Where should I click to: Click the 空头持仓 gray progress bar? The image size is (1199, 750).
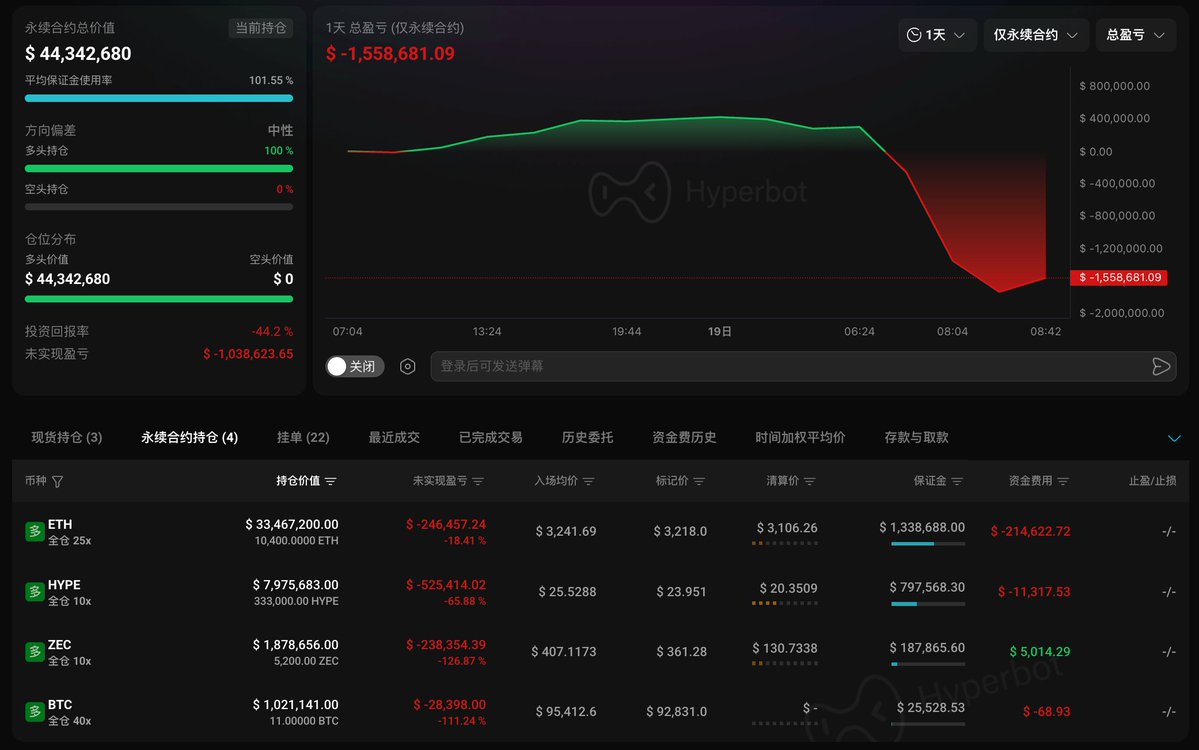tap(159, 206)
